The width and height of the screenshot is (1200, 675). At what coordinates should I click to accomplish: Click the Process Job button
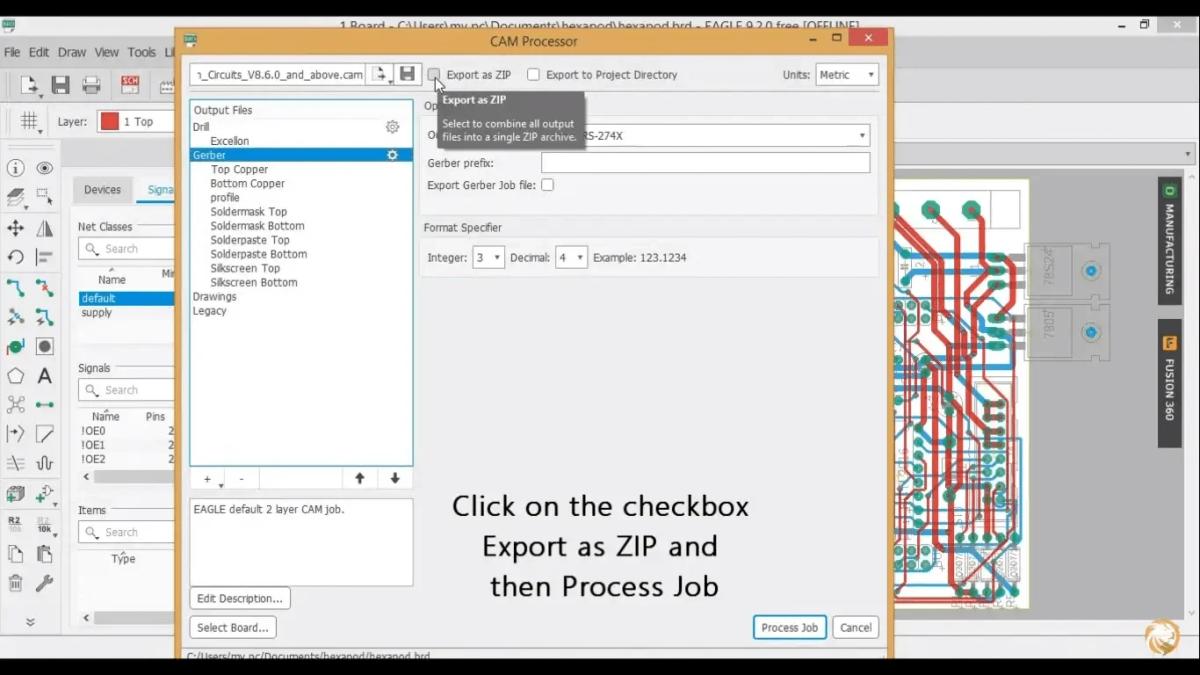tap(789, 628)
